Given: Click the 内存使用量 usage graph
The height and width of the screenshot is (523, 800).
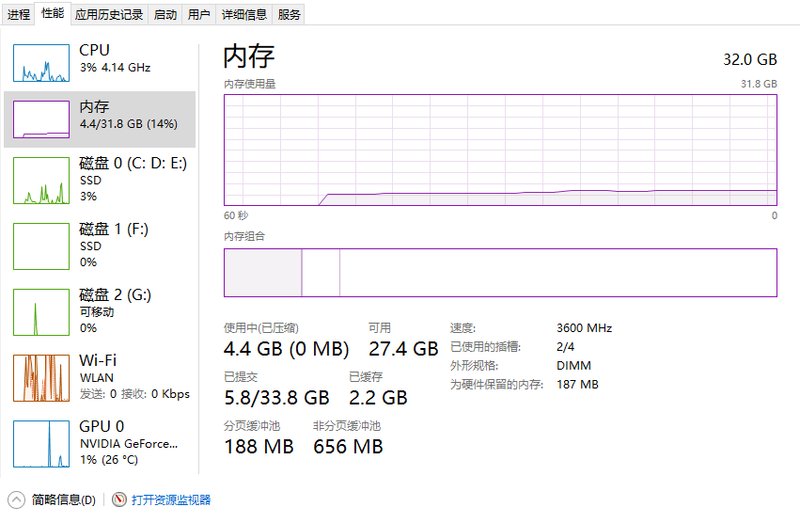Looking at the screenshot, I should 501,150.
